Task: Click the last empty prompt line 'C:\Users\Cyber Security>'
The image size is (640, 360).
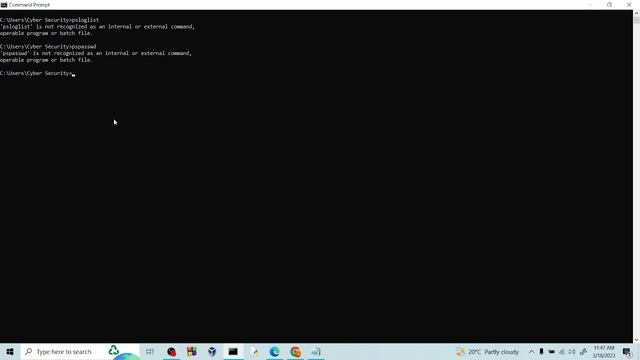Action: click(x=36, y=73)
